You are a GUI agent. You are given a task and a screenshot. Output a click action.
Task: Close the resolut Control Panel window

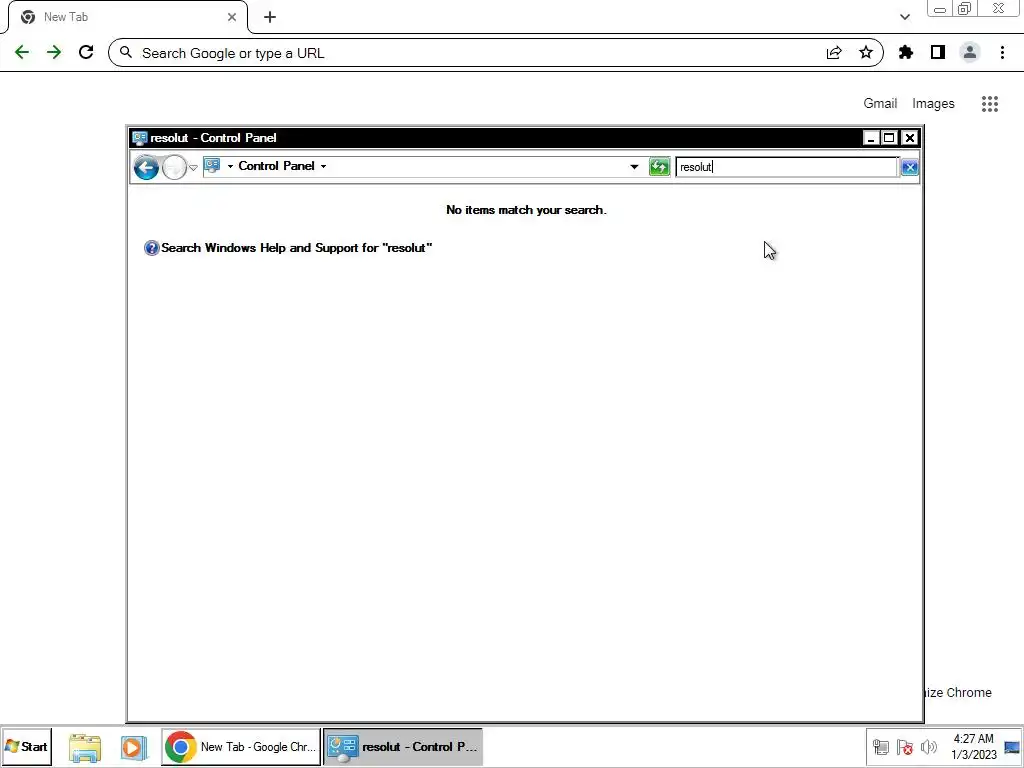point(909,138)
